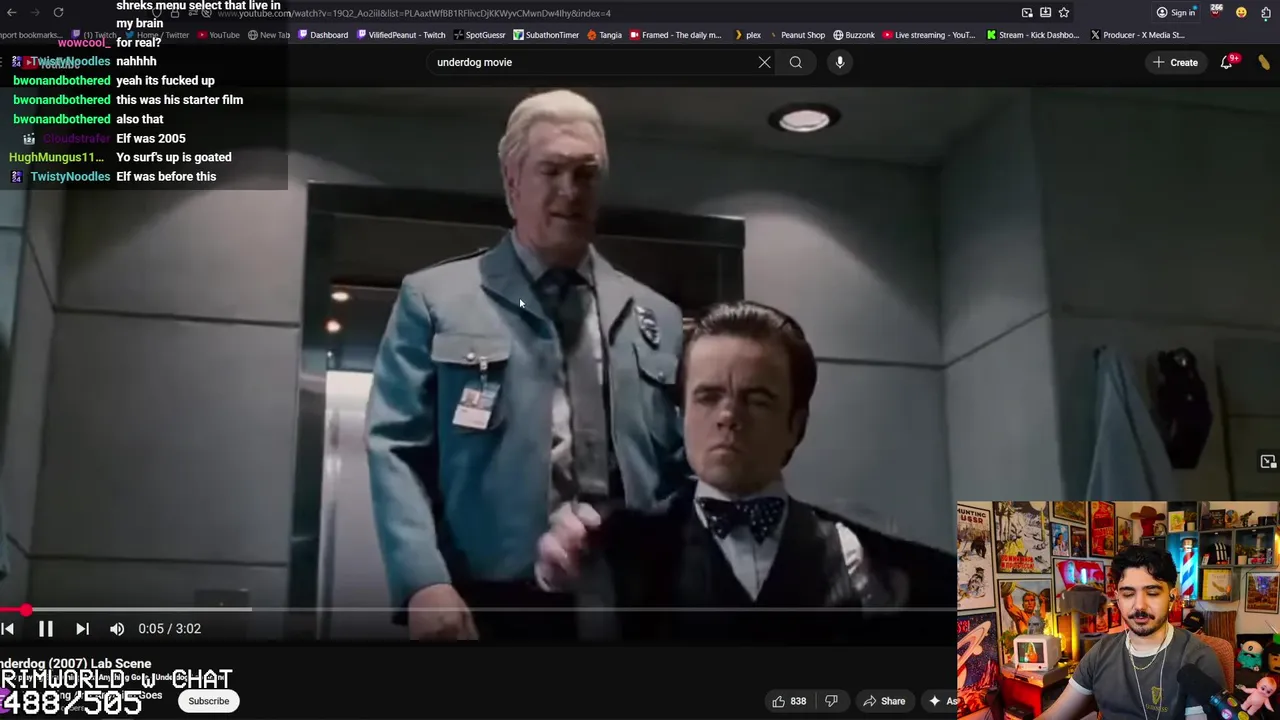This screenshot has height=720, width=1280.
Task: Open the SubathonTimer bookmark
Action: [546, 35]
